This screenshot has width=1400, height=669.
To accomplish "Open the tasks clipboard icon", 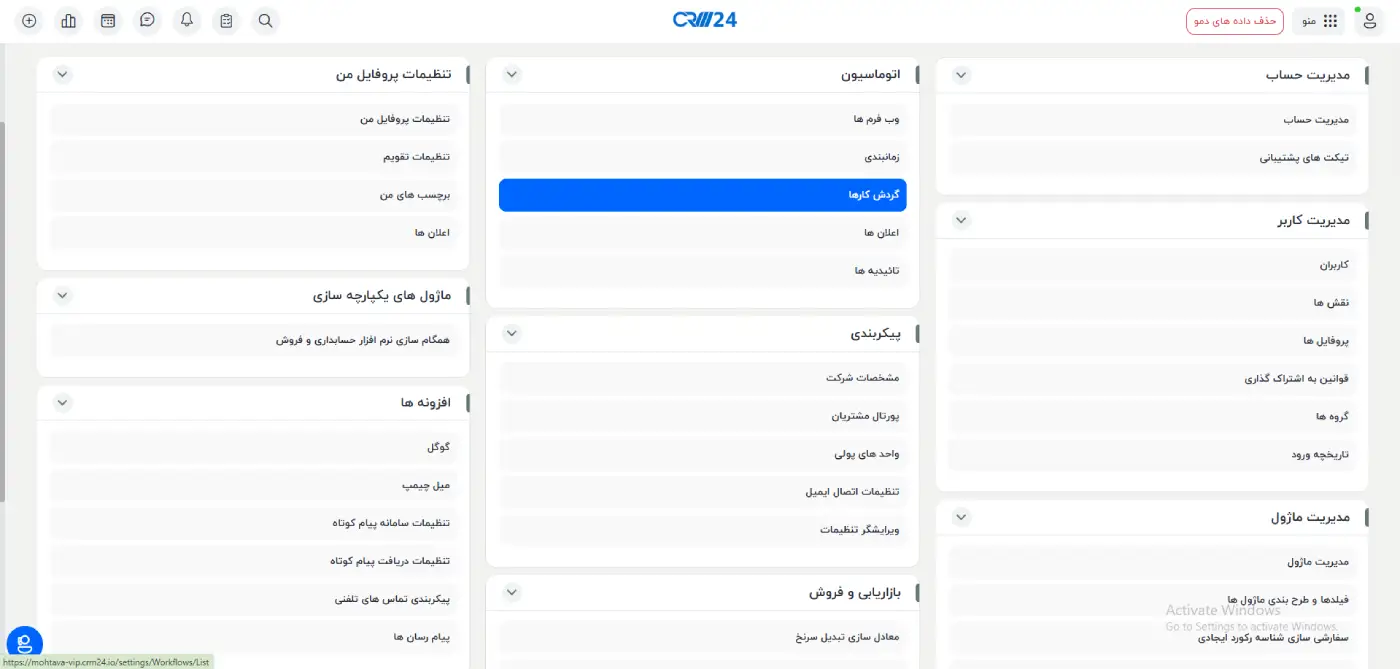I will pos(227,20).
